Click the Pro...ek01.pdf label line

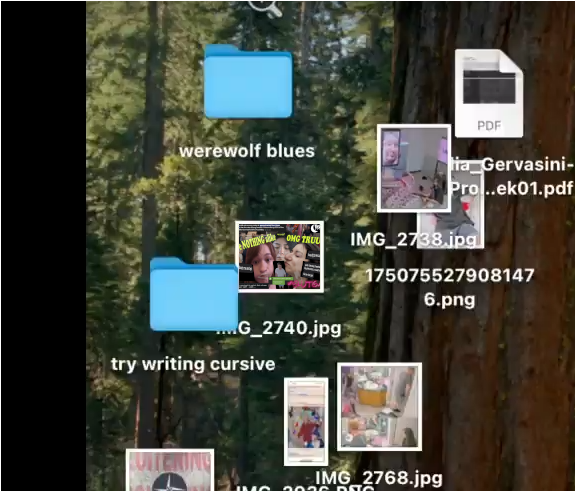[x=512, y=188]
